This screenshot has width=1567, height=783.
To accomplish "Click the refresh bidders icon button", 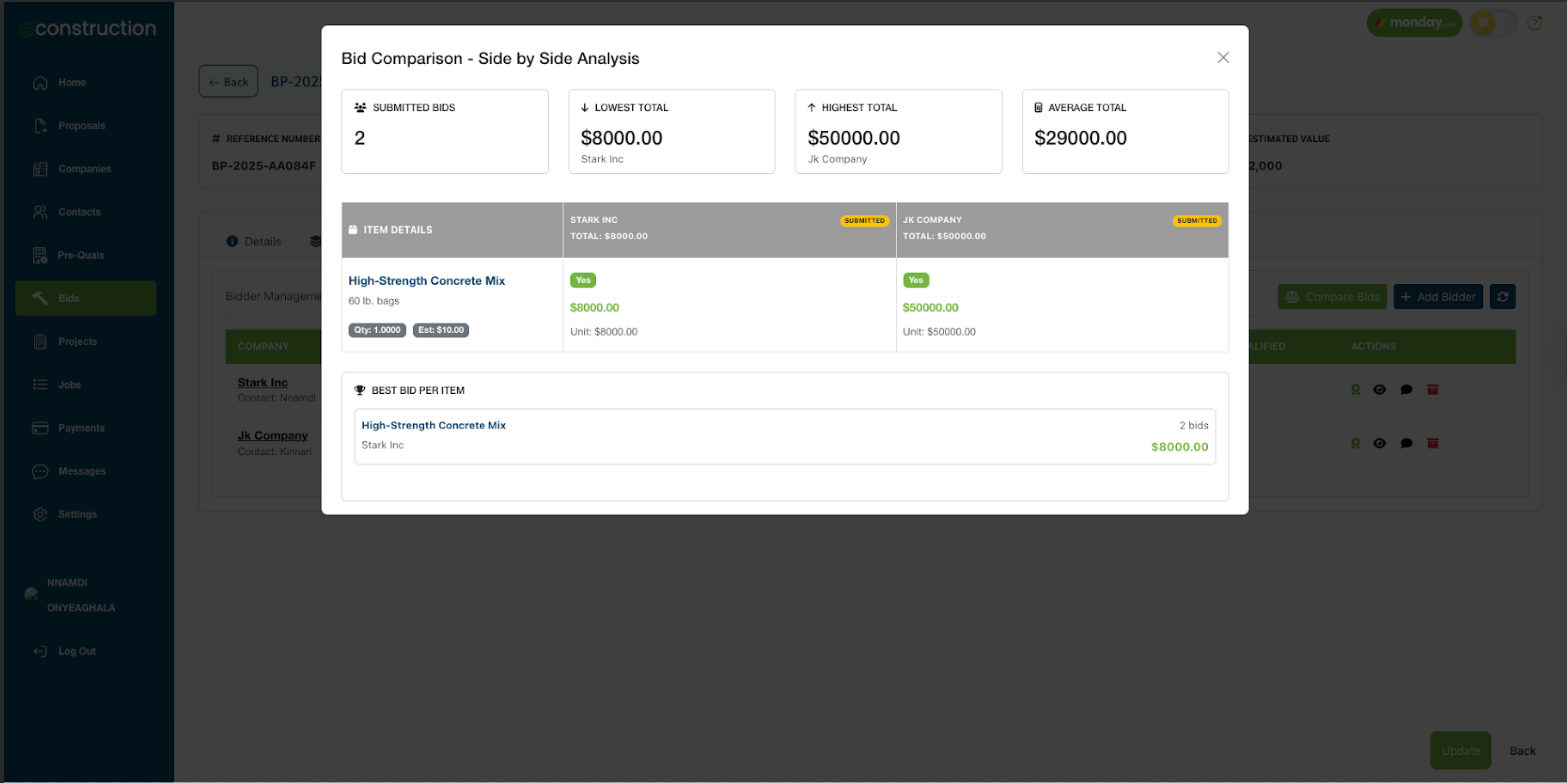I will (1502, 297).
